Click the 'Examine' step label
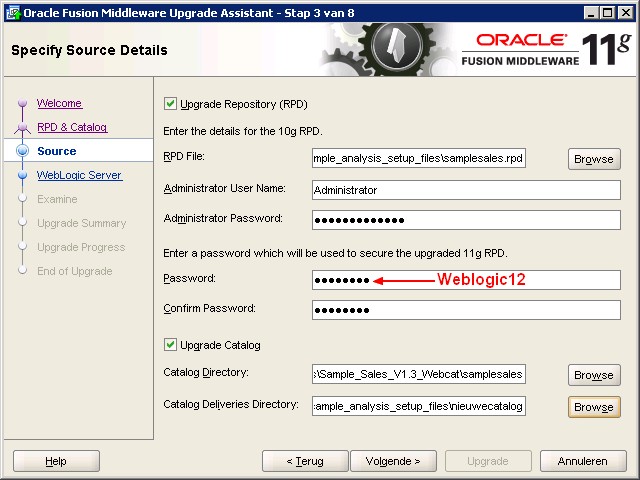This screenshot has width=640, height=480. [x=57, y=199]
